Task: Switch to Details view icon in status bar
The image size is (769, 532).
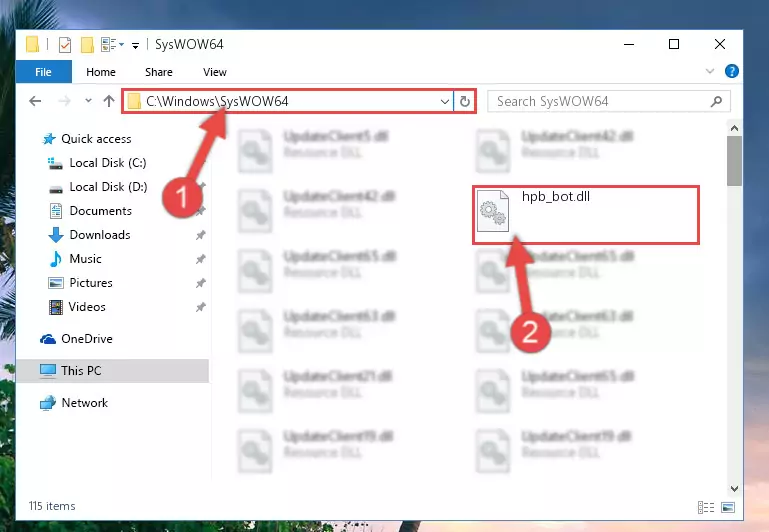Action: (x=706, y=507)
